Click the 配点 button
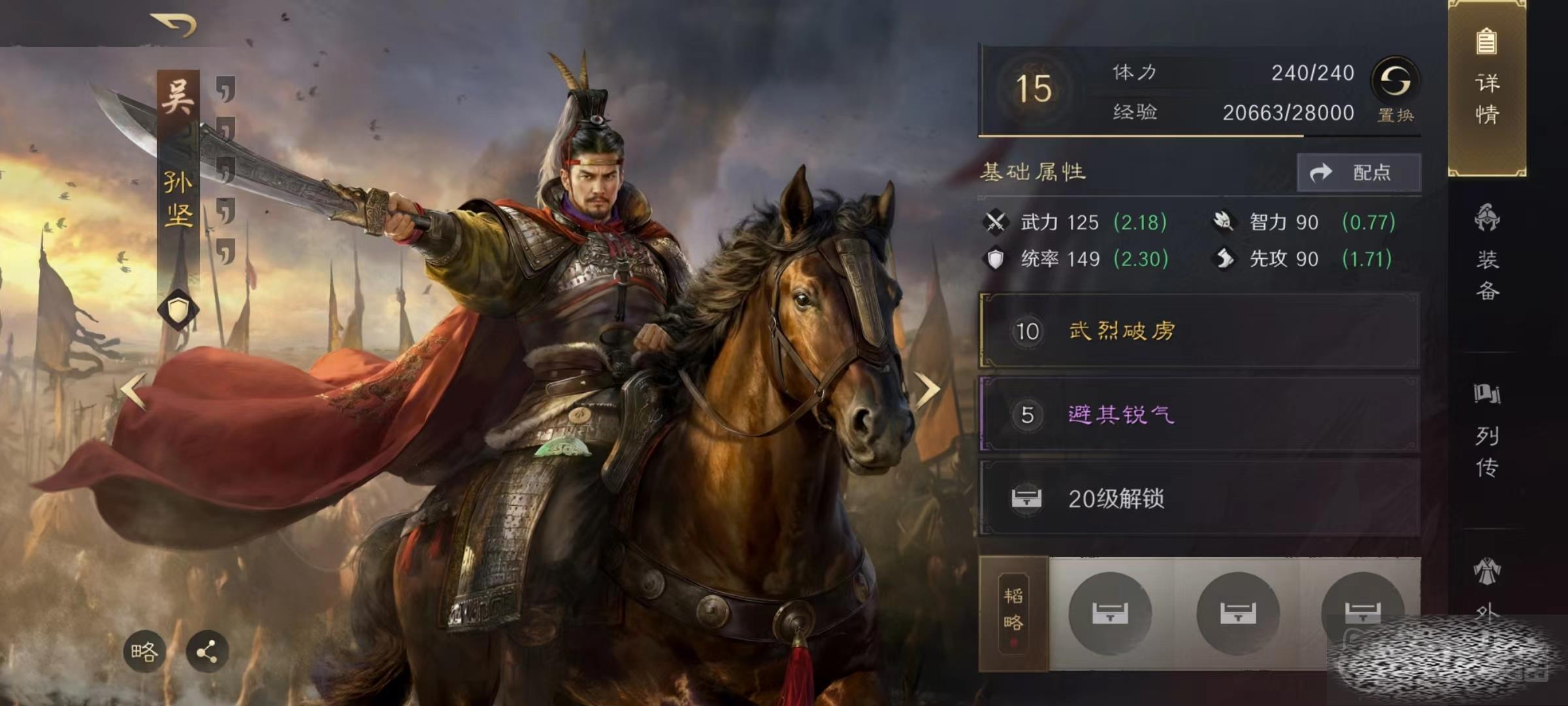Screen dimensions: 1568x706 point(1359,173)
